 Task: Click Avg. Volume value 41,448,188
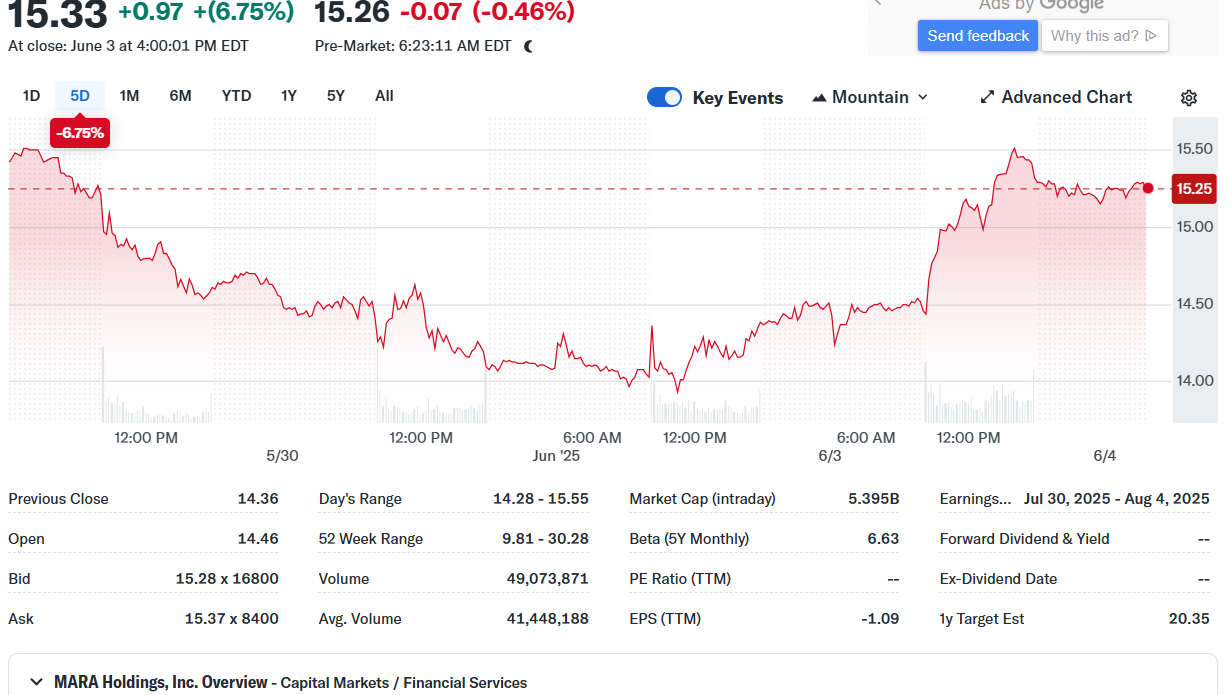(x=548, y=619)
